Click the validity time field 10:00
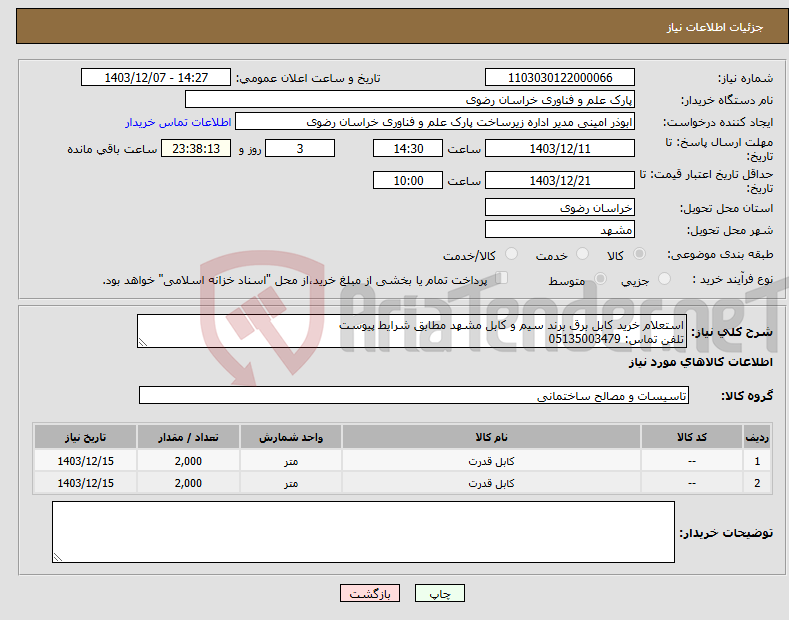 (x=408, y=180)
